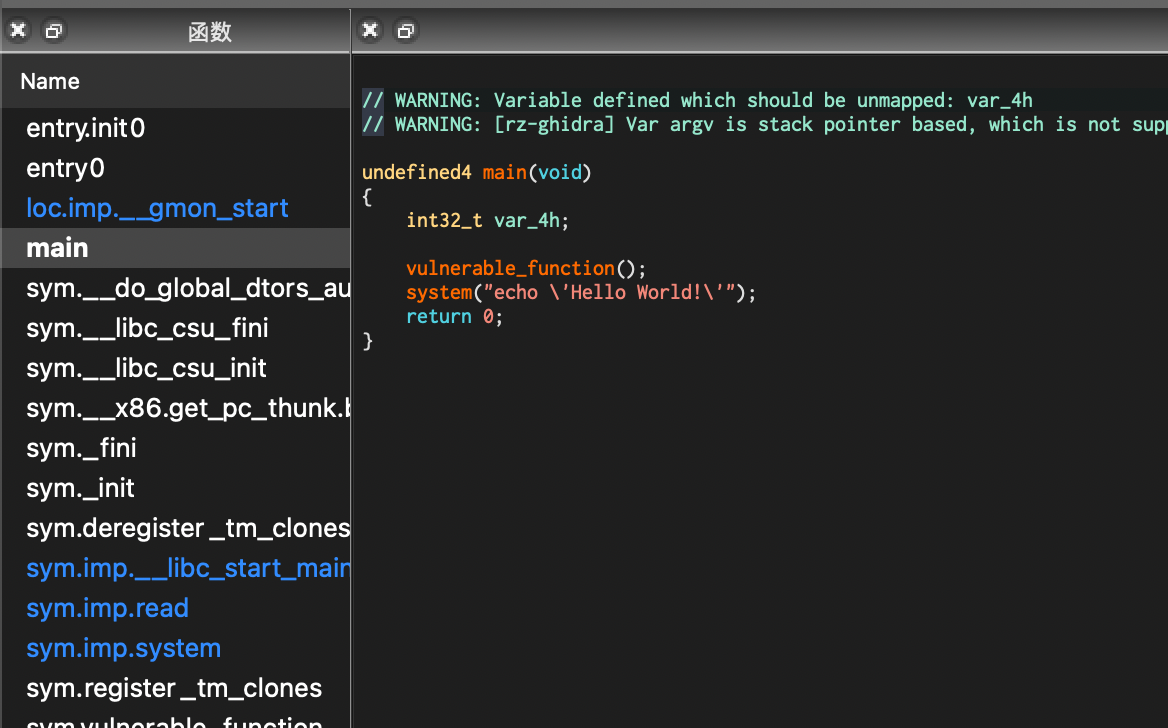This screenshot has height=728, width=1168.
Task: Select sym.__x86.get_pc_thunk function entry
Action: (187, 408)
